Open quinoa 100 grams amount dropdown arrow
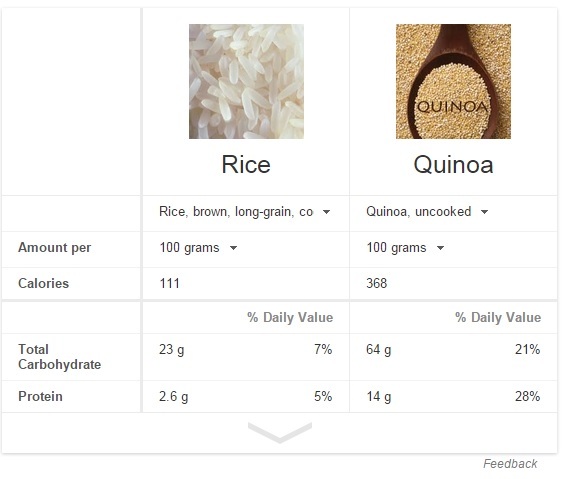Image resolution: width=562 pixels, height=479 pixels. (440, 248)
